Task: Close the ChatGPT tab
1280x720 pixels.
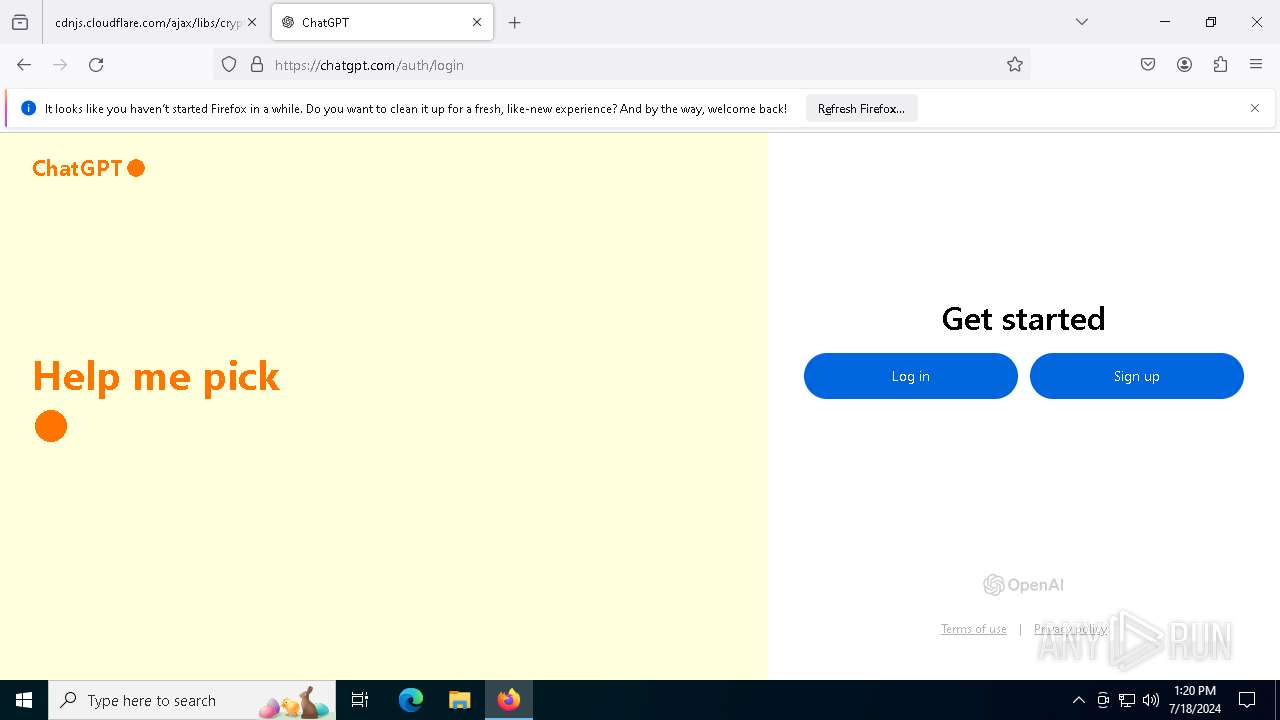Action: click(x=477, y=22)
